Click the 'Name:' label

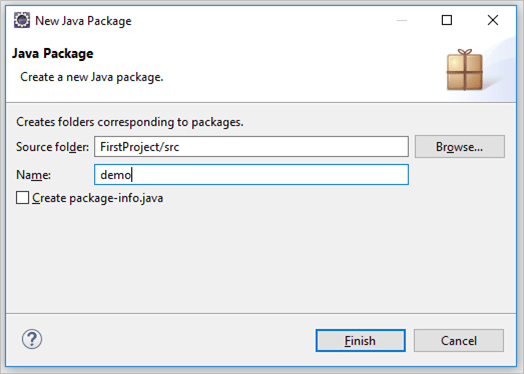(33, 175)
